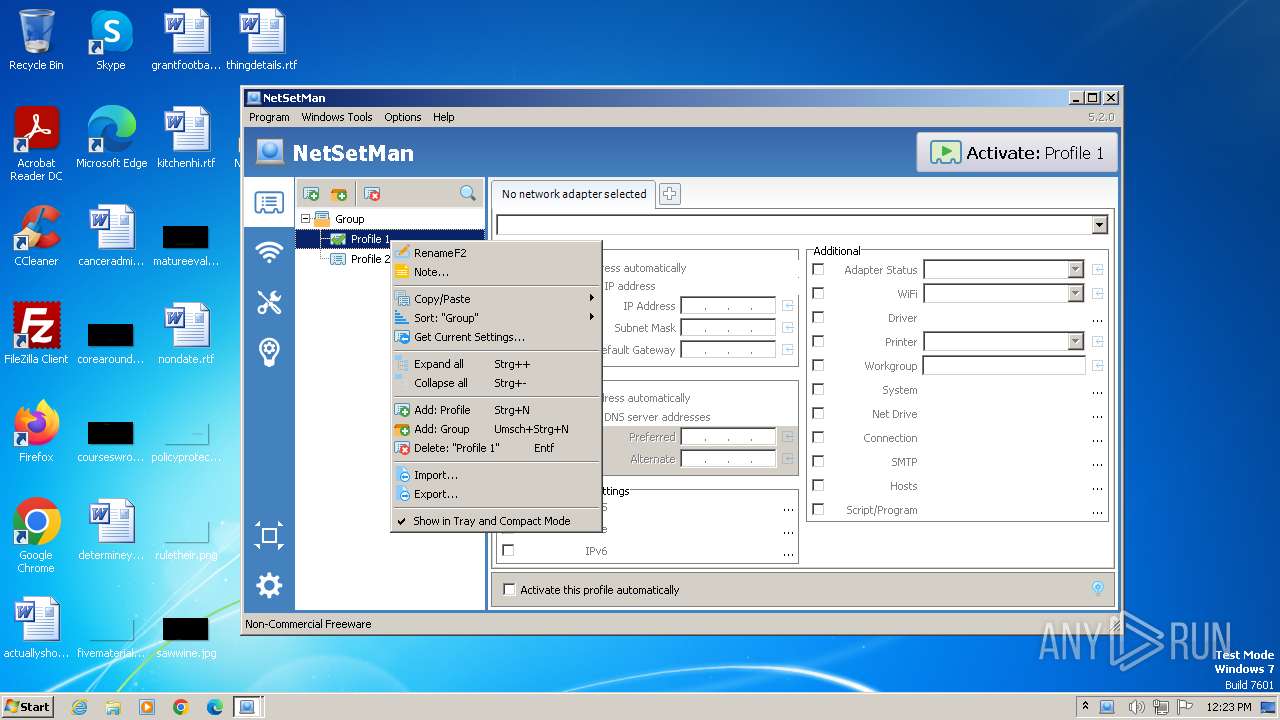Enable the Workgroup checkbox
Image resolution: width=1280 pixels, height=720 pixels.
pos(818,366)
